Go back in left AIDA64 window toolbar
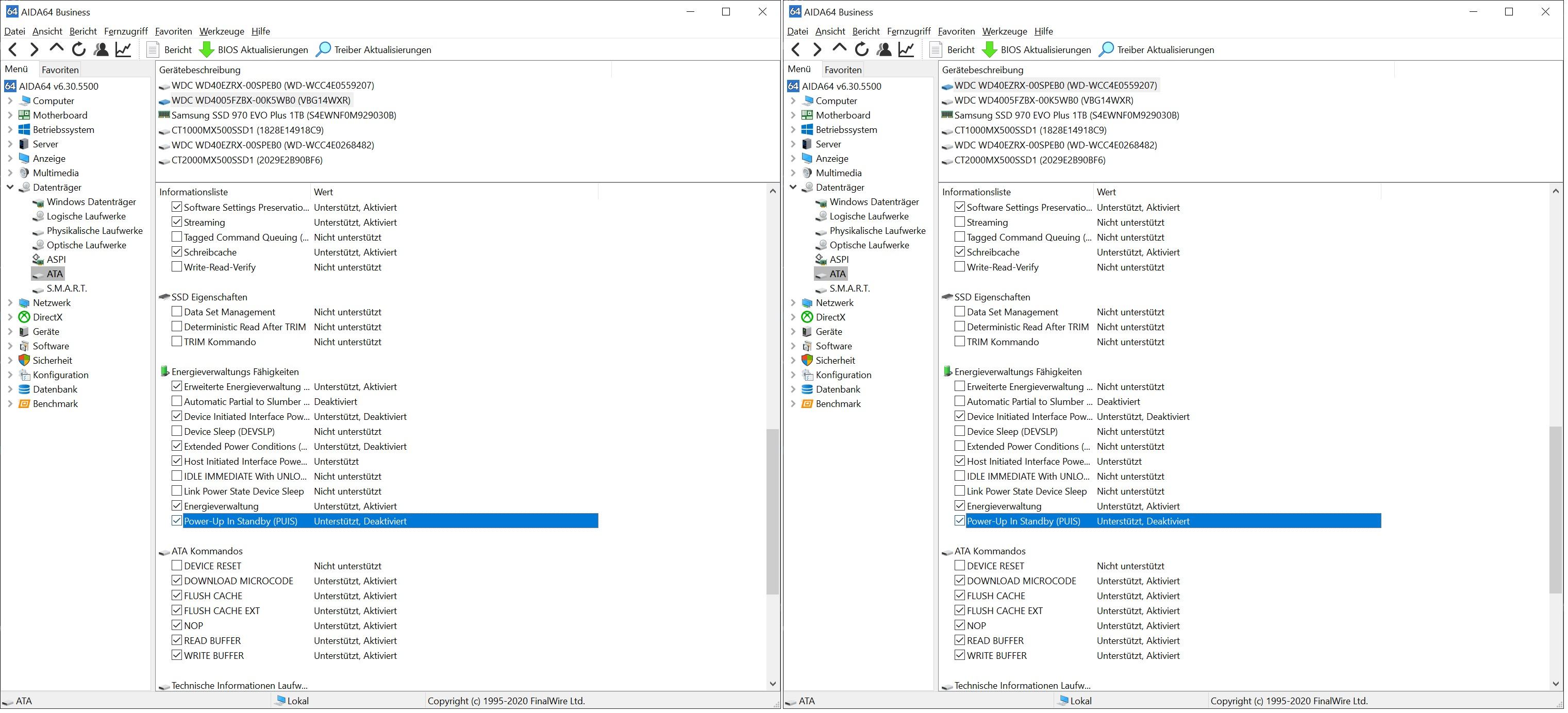The width and height of the screenshot is (1568, 713). coord(13,50)
